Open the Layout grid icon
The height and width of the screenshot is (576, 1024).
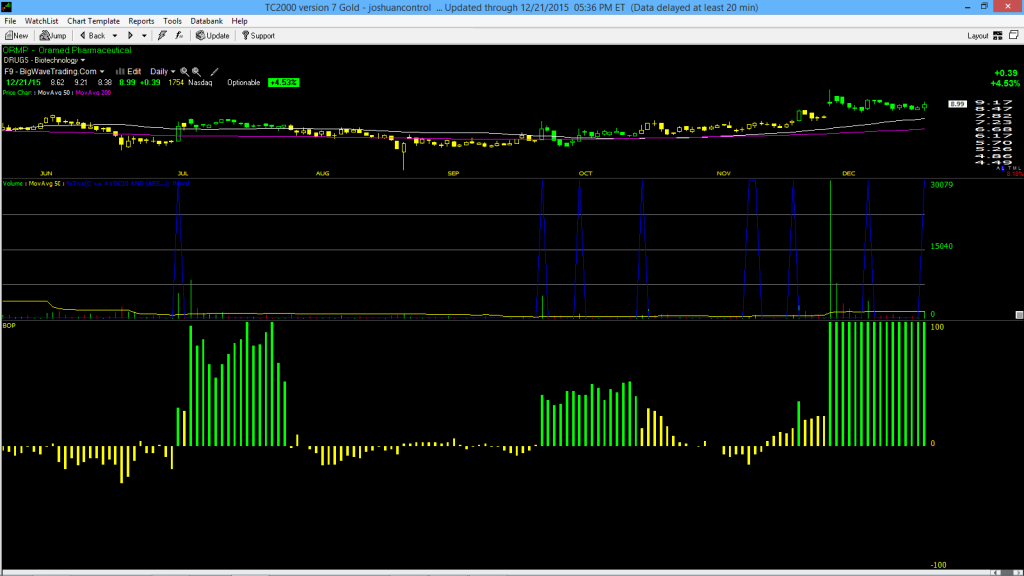pyautogui.click(x=998, y=35)
